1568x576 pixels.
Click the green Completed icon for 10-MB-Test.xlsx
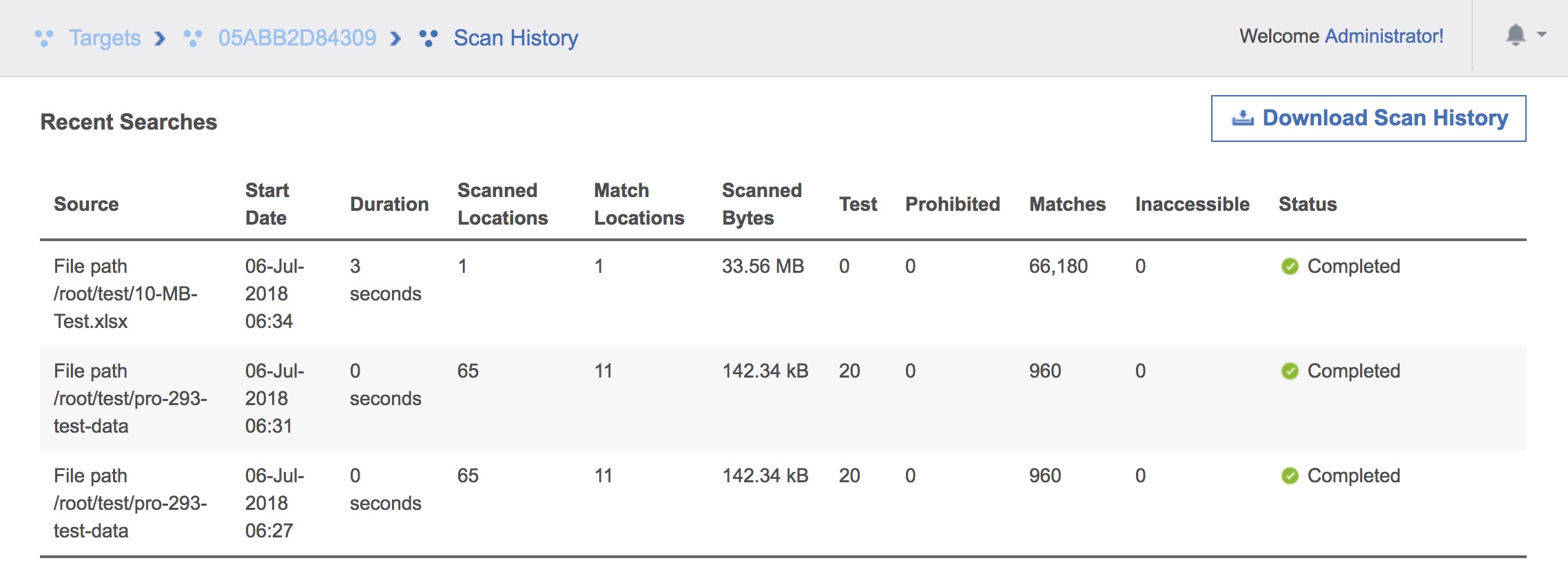(1290, 267)
